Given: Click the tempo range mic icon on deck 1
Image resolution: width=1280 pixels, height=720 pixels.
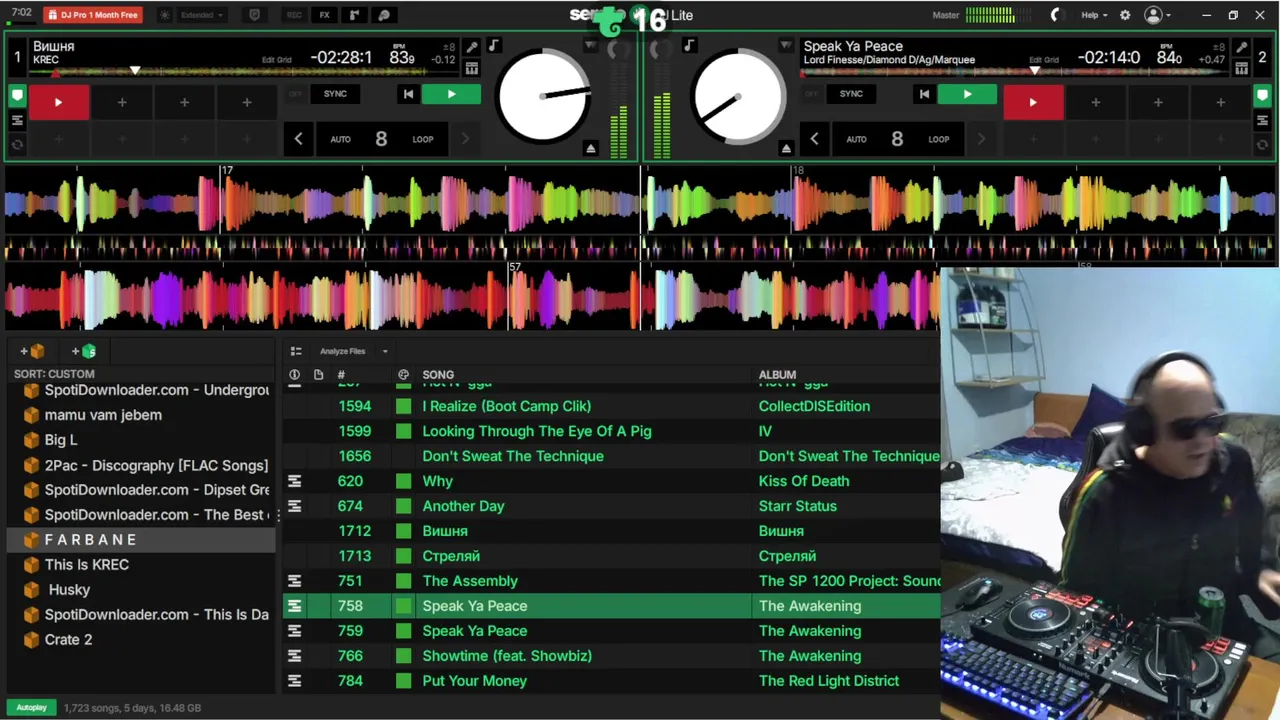Looking at the screenshot, I should pos(472,47).
